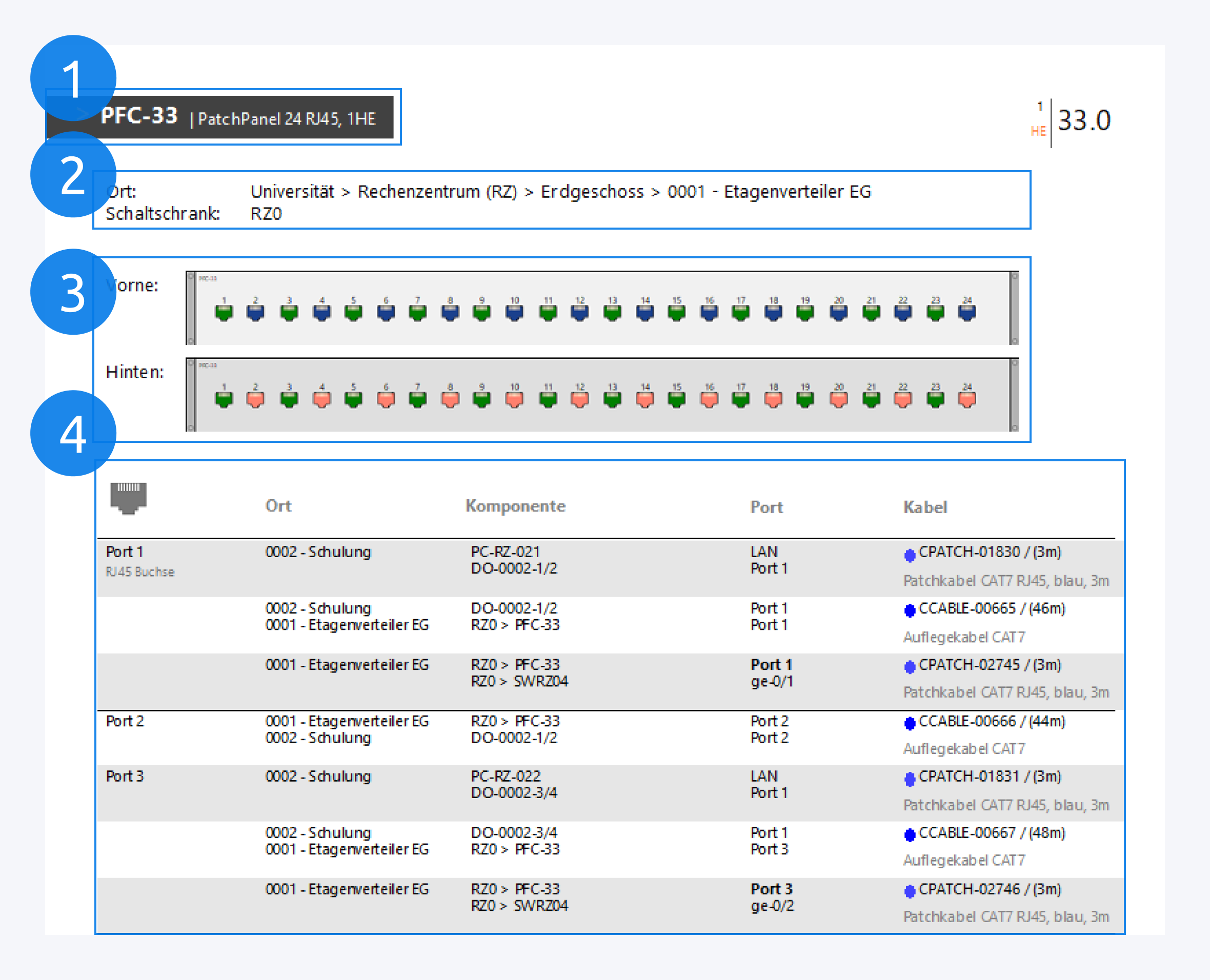
Task: Click rear panel port 14 red jack
Action: tap(645, 399)
